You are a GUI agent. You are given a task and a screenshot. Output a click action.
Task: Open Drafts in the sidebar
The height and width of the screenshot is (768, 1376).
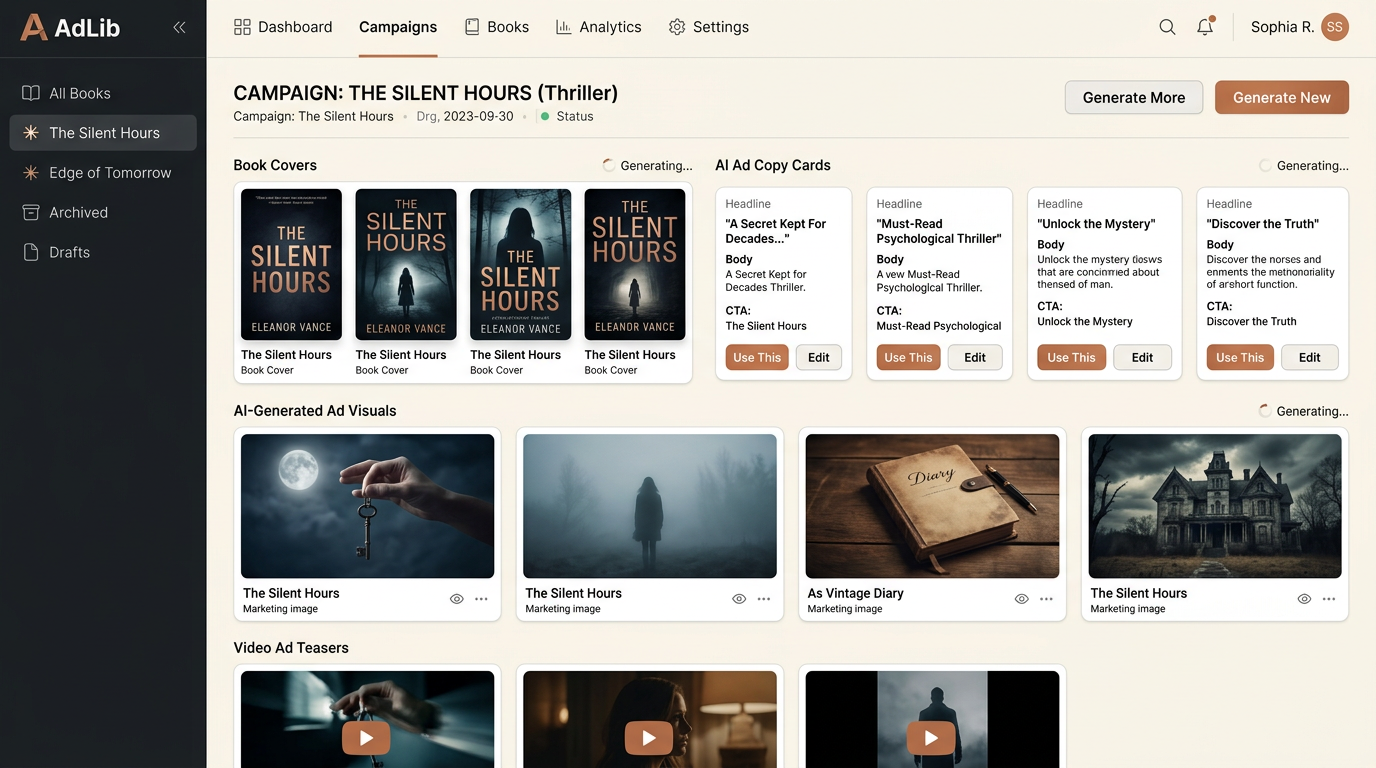(x=69, y=252)
